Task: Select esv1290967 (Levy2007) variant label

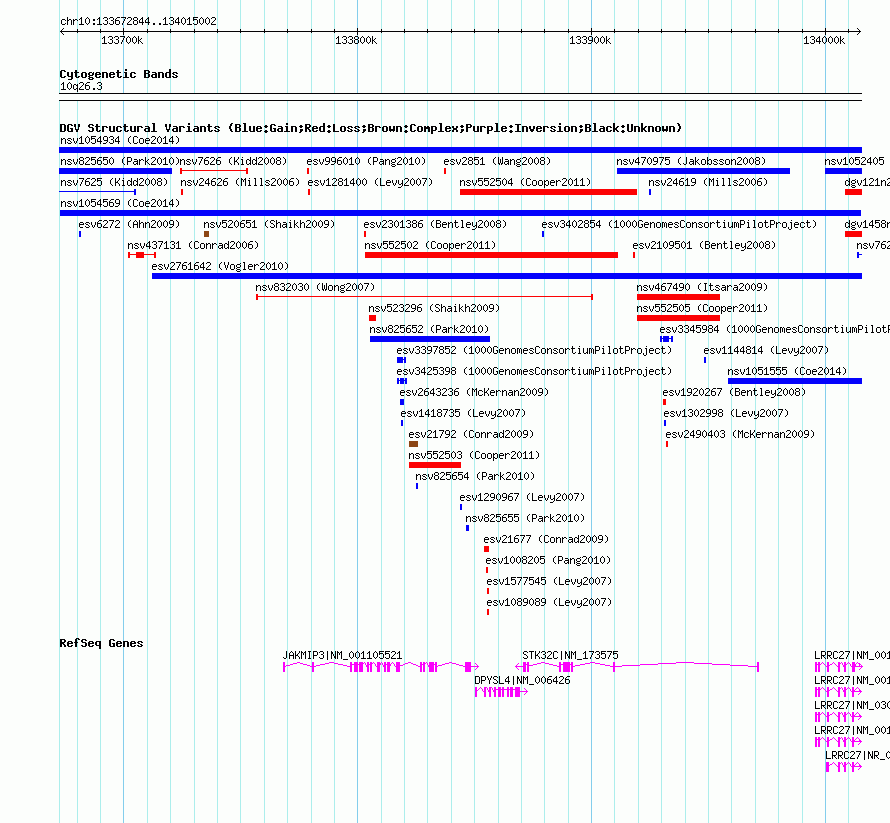Action: pyautogui.click(x=522, y=497)
